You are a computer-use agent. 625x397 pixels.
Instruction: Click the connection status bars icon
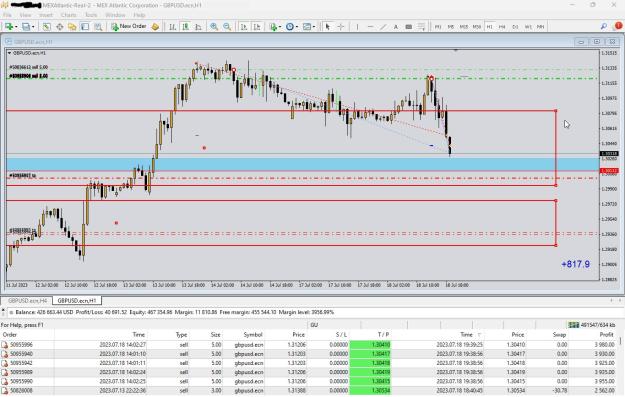pos(573,325)
